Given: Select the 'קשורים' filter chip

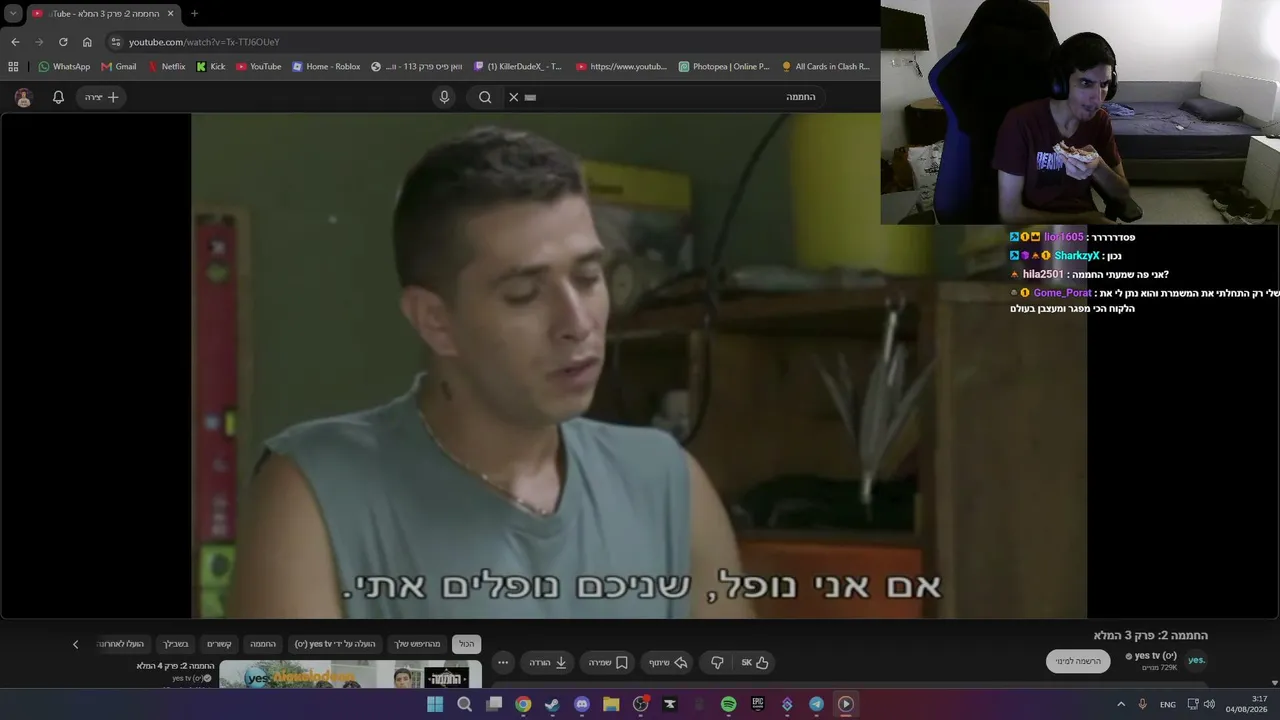Looking at the screenshot, I should tap(219, 644).
